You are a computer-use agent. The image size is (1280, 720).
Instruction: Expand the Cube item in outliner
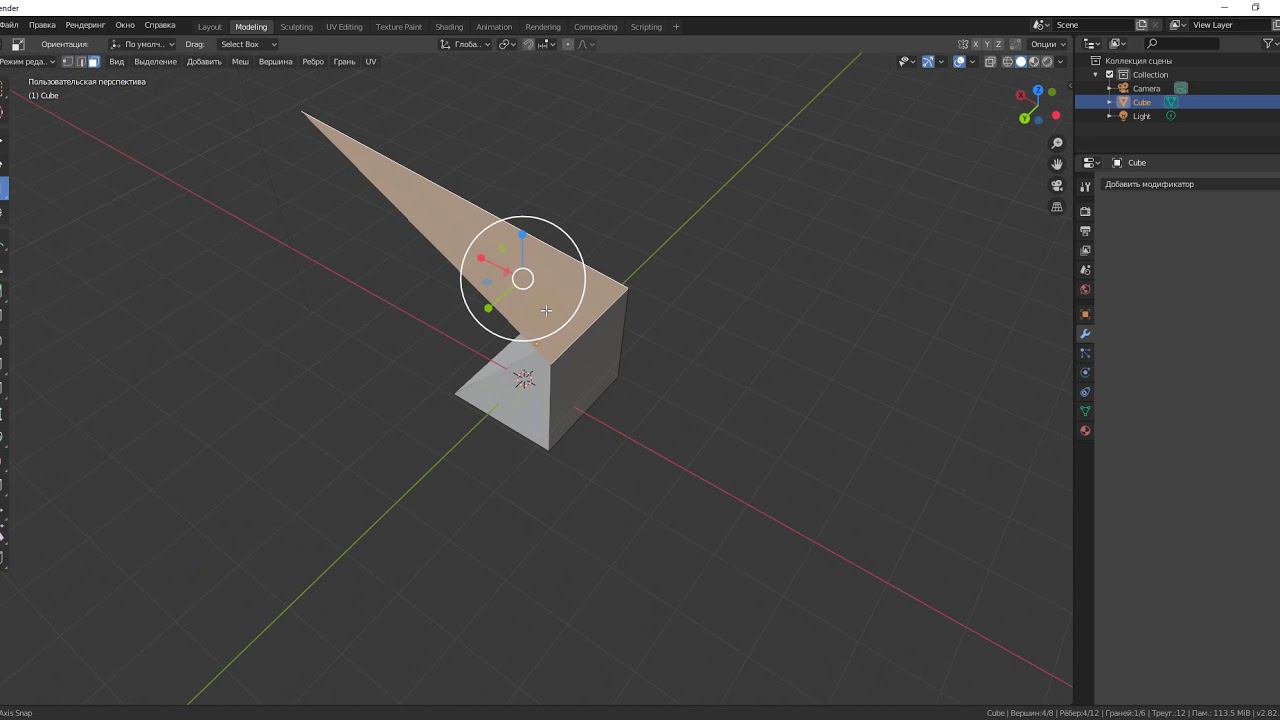coord(1110,102)
